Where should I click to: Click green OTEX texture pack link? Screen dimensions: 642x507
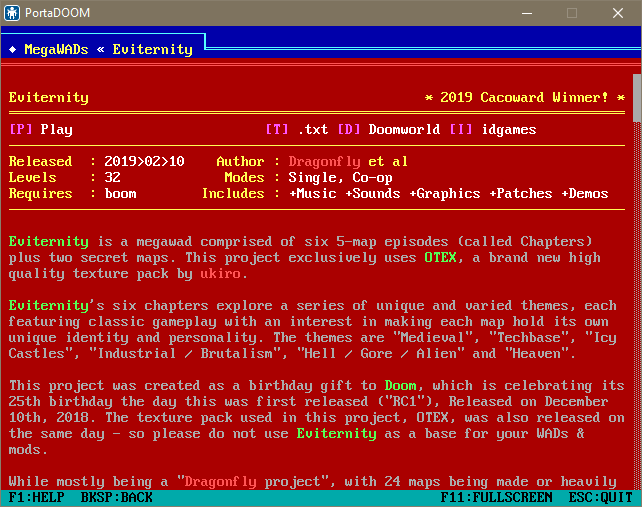click(440, 257)
